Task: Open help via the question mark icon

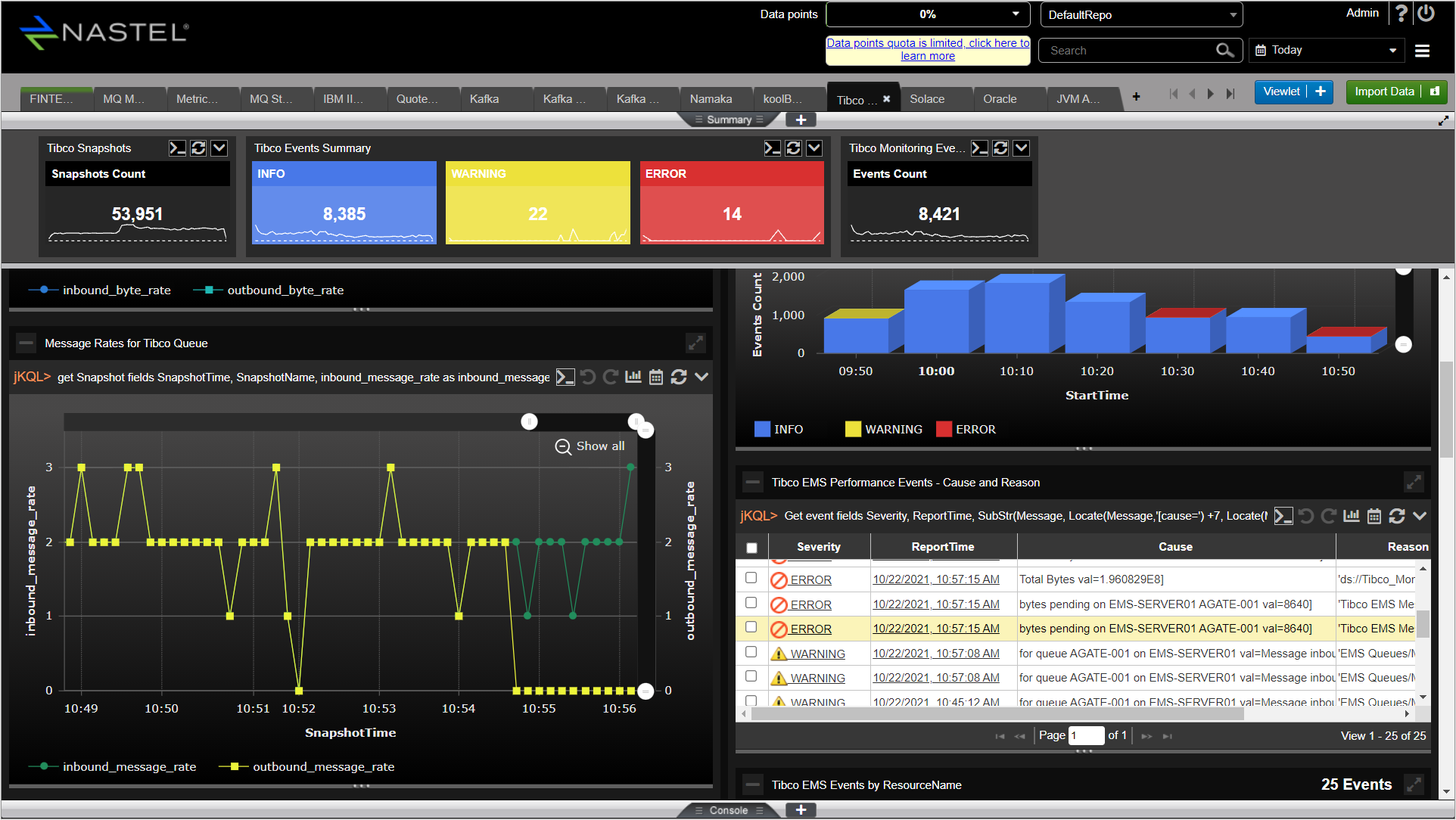Action: click(1401, 14)
